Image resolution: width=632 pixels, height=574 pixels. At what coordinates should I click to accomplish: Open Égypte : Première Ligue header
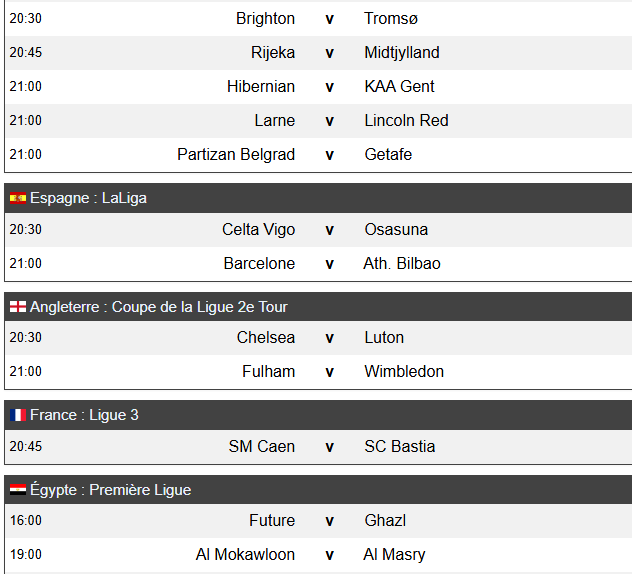pos(318,490)
